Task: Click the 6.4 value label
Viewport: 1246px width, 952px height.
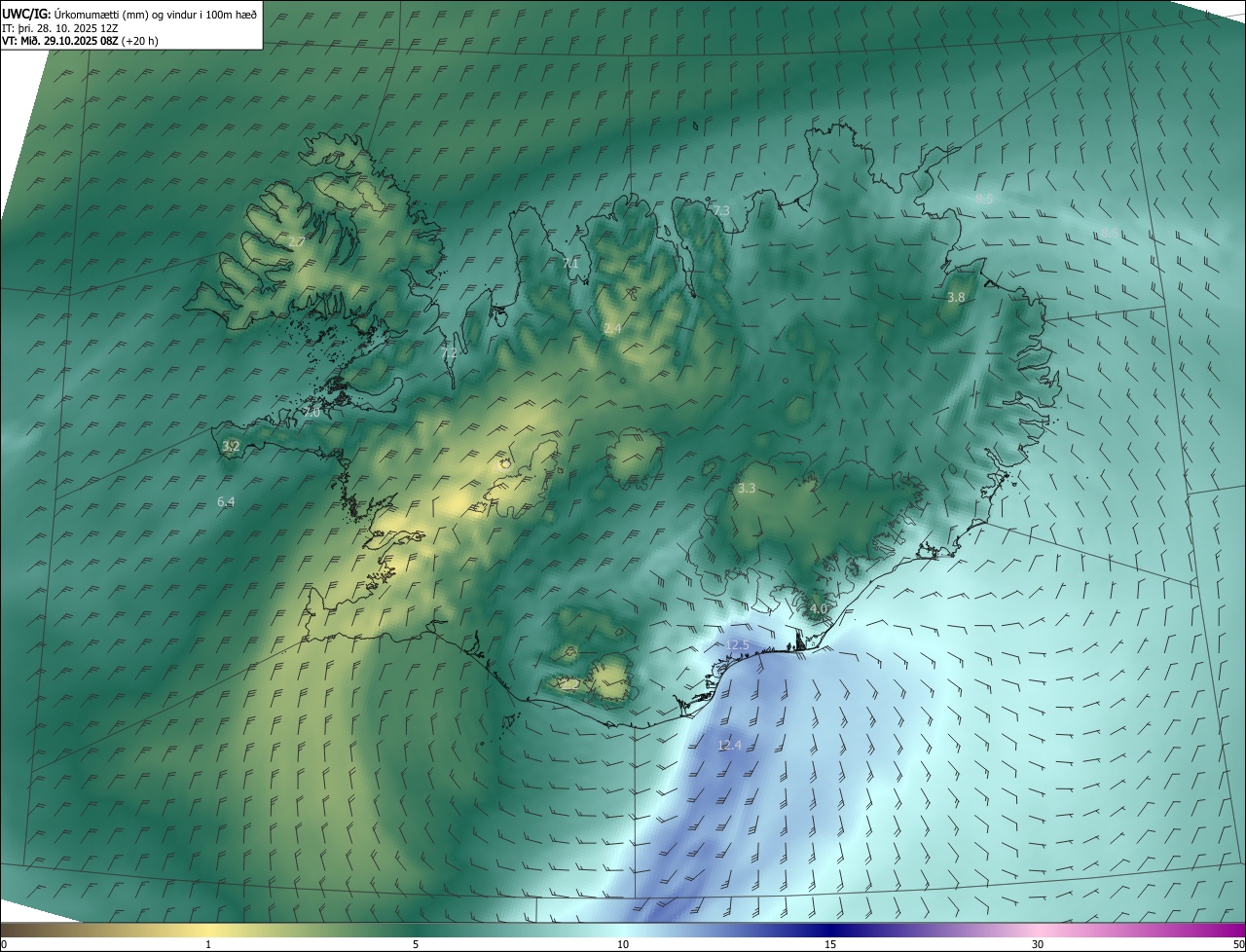Action: (226, 501)
